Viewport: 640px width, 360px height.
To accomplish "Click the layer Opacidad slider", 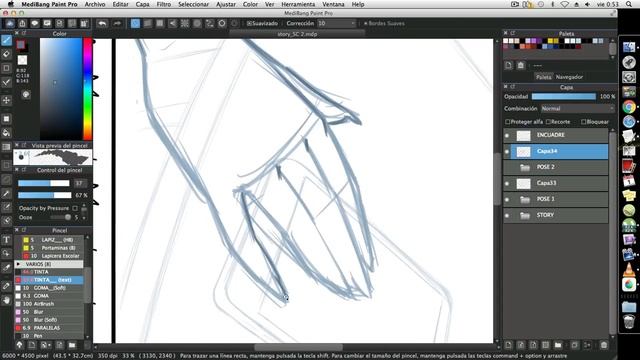I will pyautogui.click(x=564, y=96).
